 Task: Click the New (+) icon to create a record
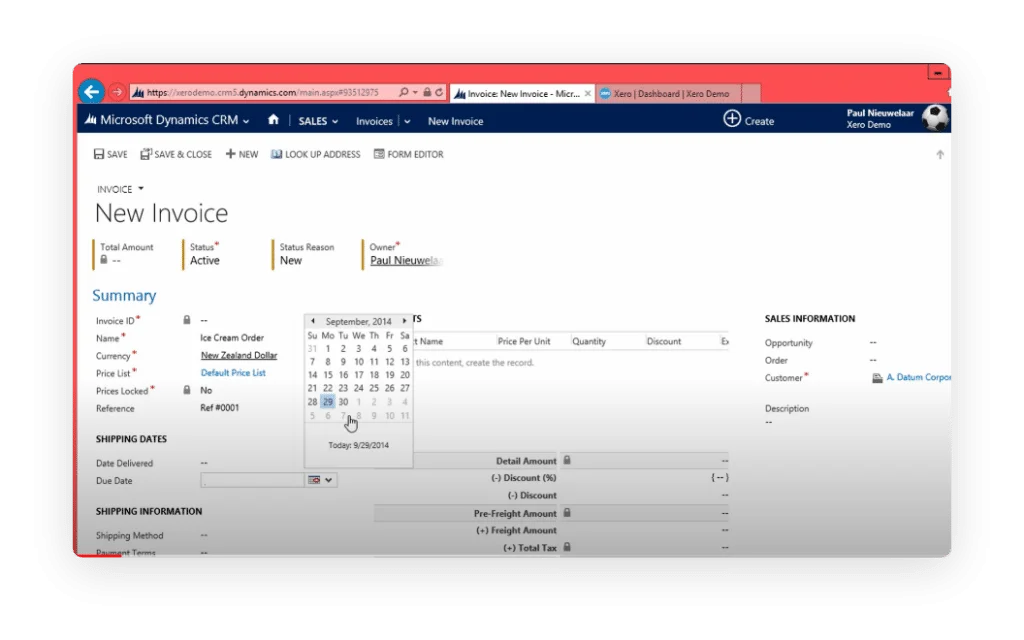click(x=228, y=154)
